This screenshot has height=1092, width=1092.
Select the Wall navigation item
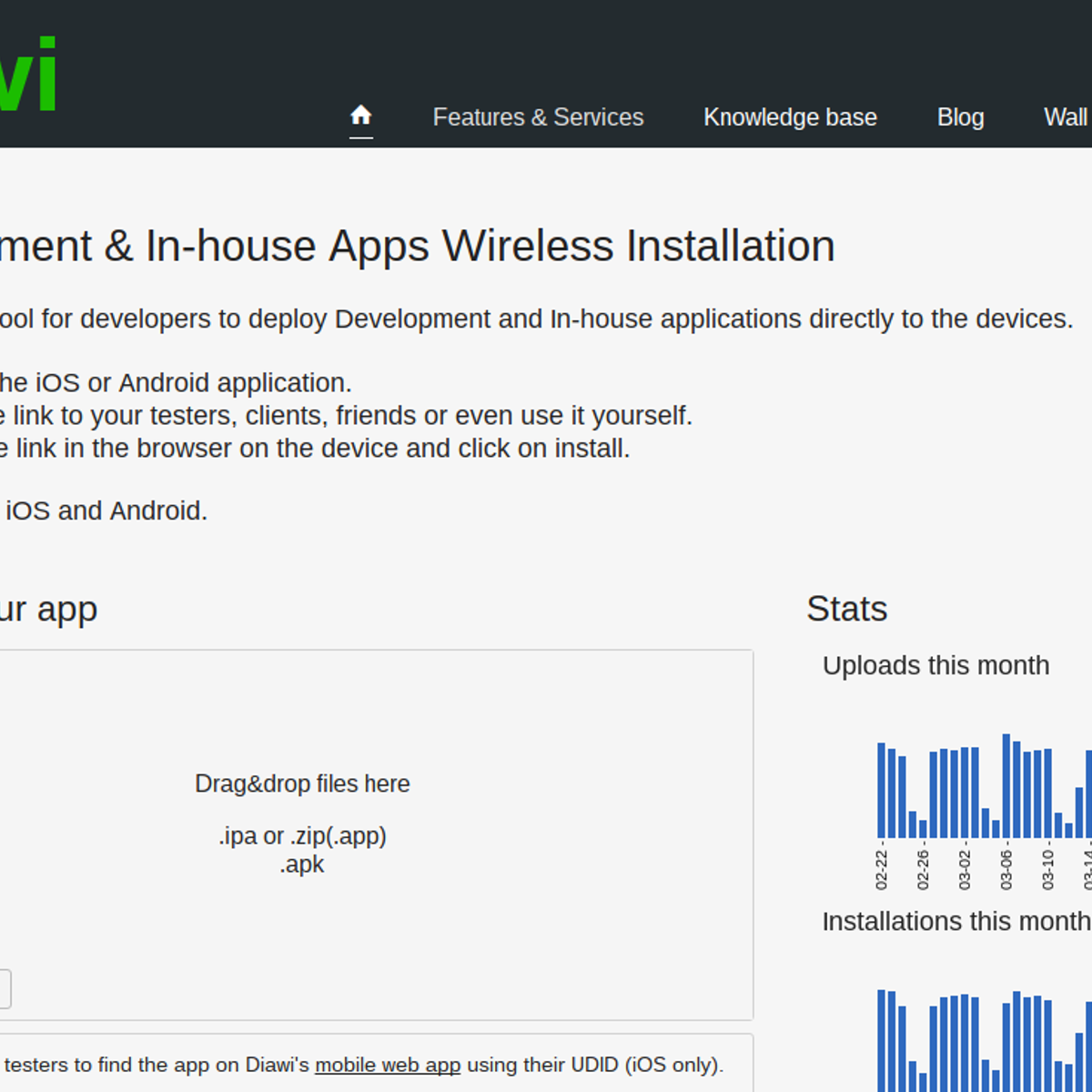[1066, 117]
